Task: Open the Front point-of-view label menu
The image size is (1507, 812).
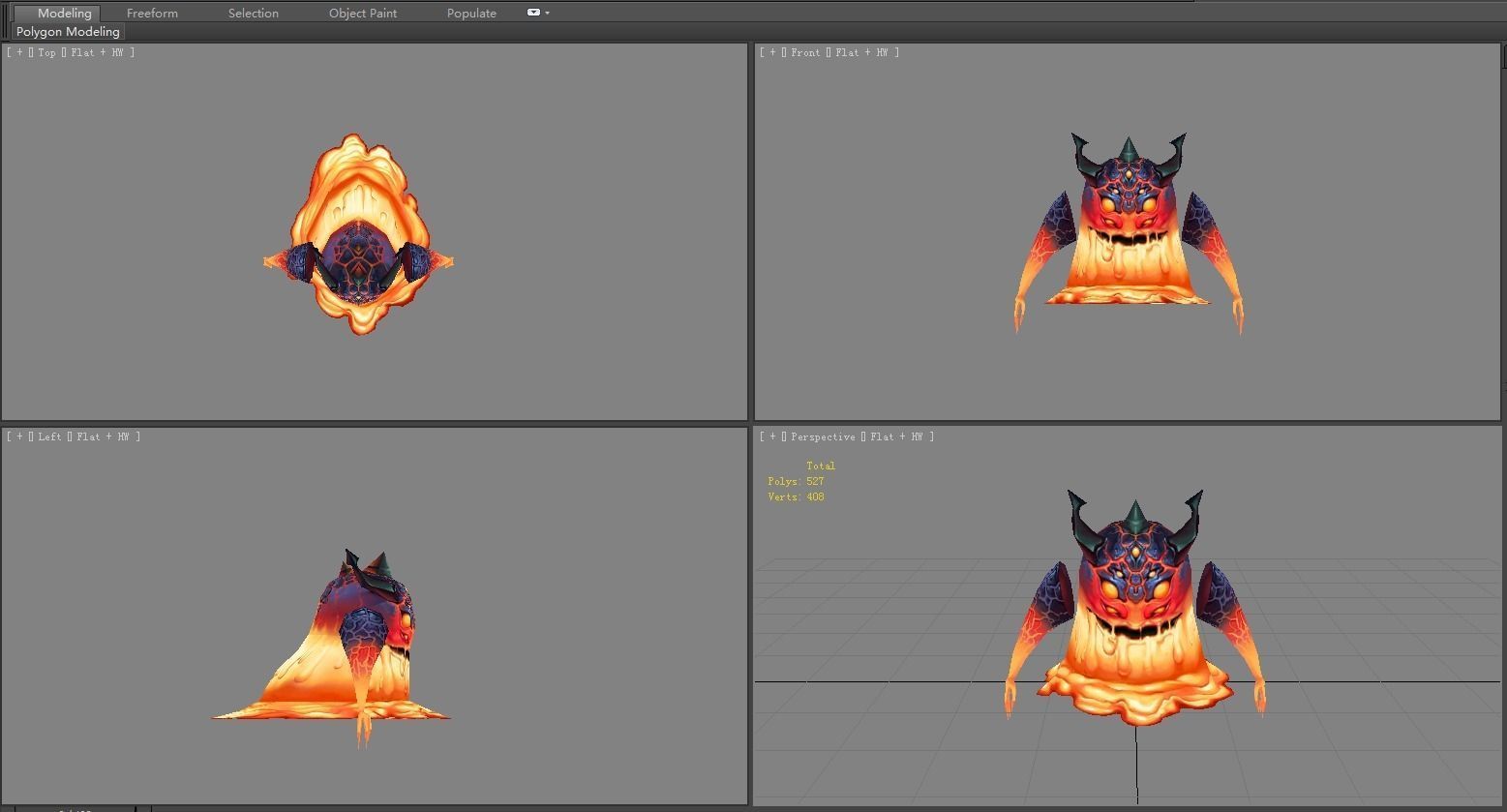Action: click(x=804, y=52)
